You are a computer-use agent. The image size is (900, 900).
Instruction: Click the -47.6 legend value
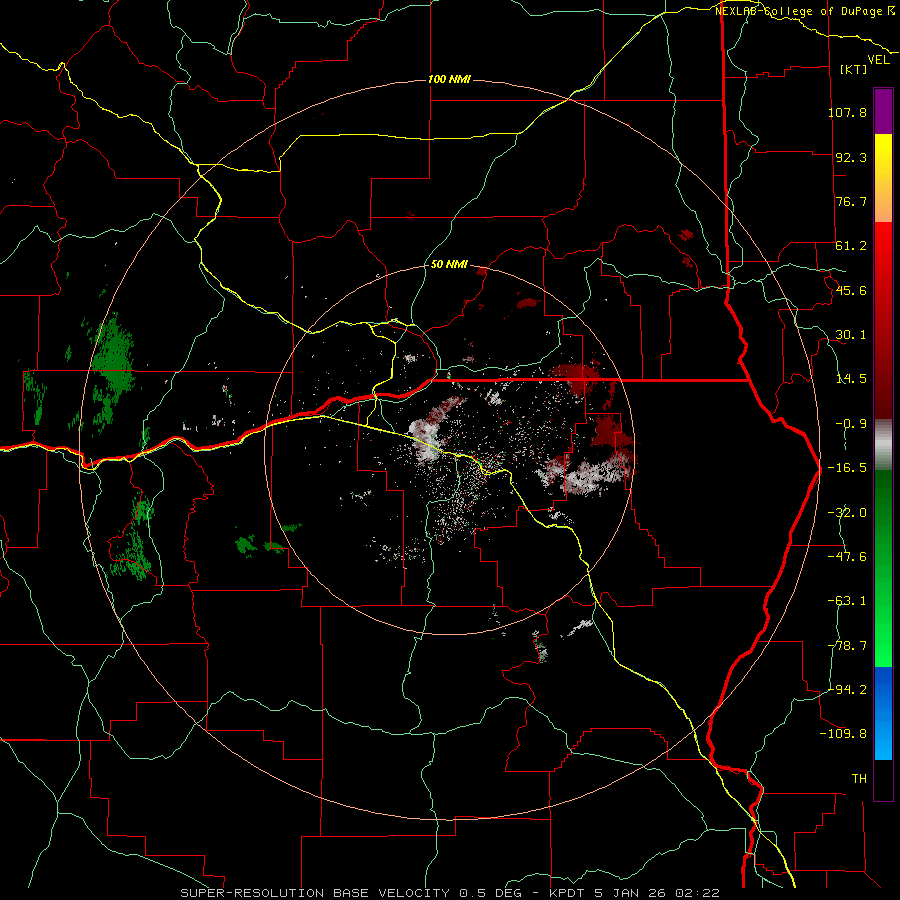[847, 557]
